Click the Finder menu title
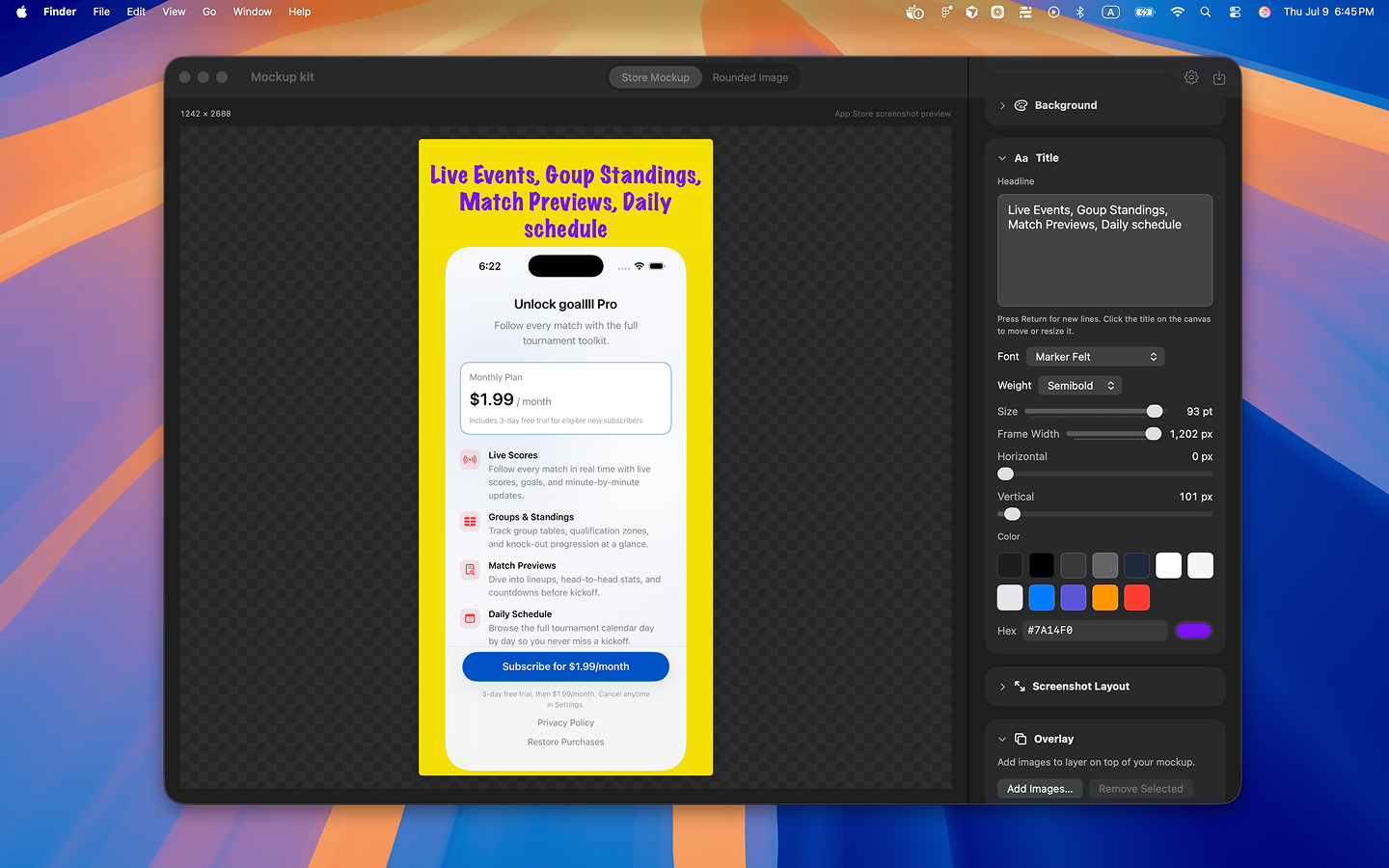 point(60,12)
